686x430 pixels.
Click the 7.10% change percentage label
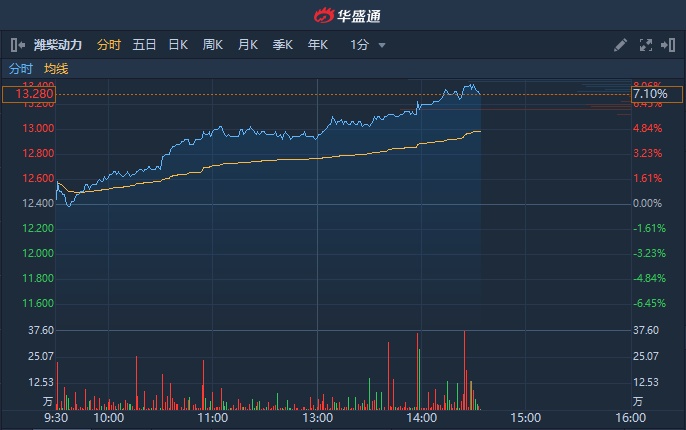(x=650, y=94)
